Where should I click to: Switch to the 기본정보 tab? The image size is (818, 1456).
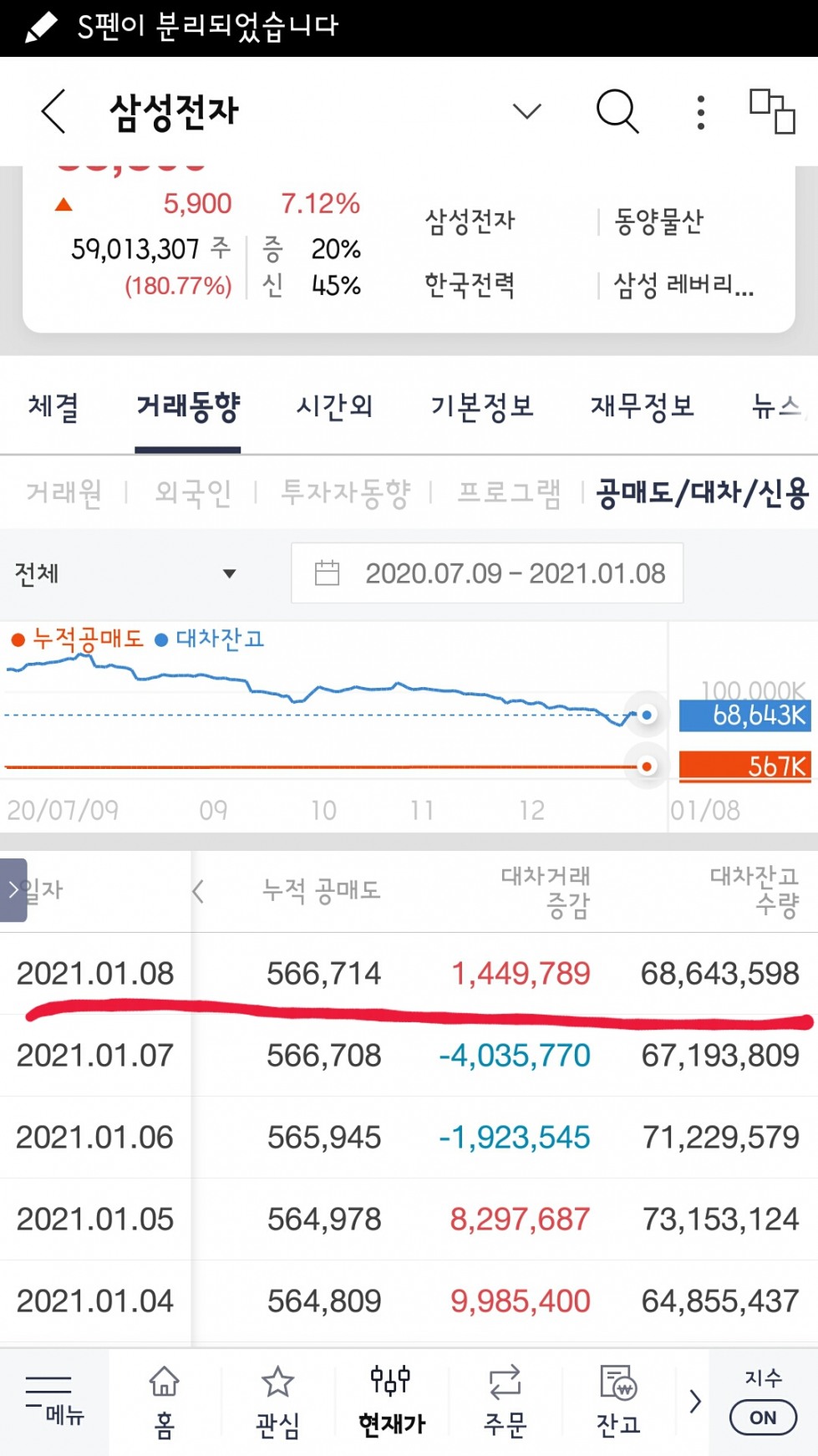(482, 407)
